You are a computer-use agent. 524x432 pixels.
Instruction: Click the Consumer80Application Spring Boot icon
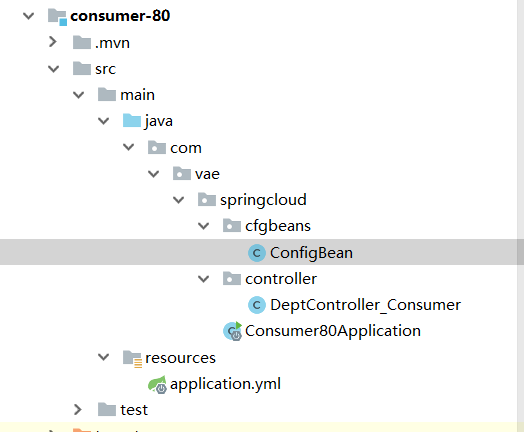click(232, 331)
